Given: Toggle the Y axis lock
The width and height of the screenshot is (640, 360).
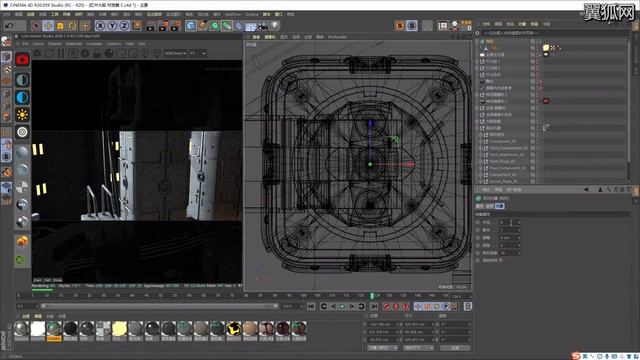Looking at the screenshot, I should [x=112, y=26].
